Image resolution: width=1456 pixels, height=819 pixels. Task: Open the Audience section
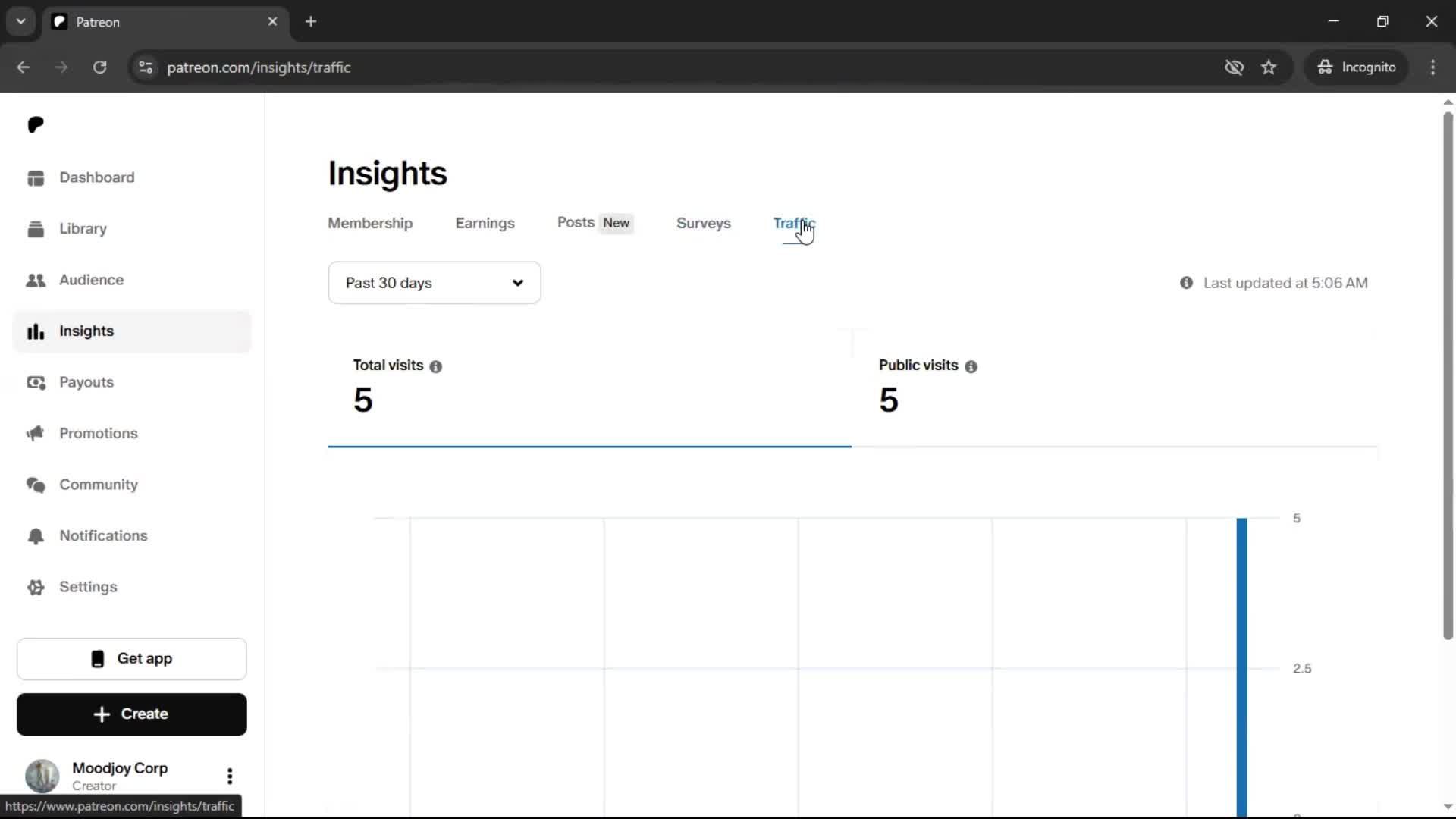tap(91, 280)
